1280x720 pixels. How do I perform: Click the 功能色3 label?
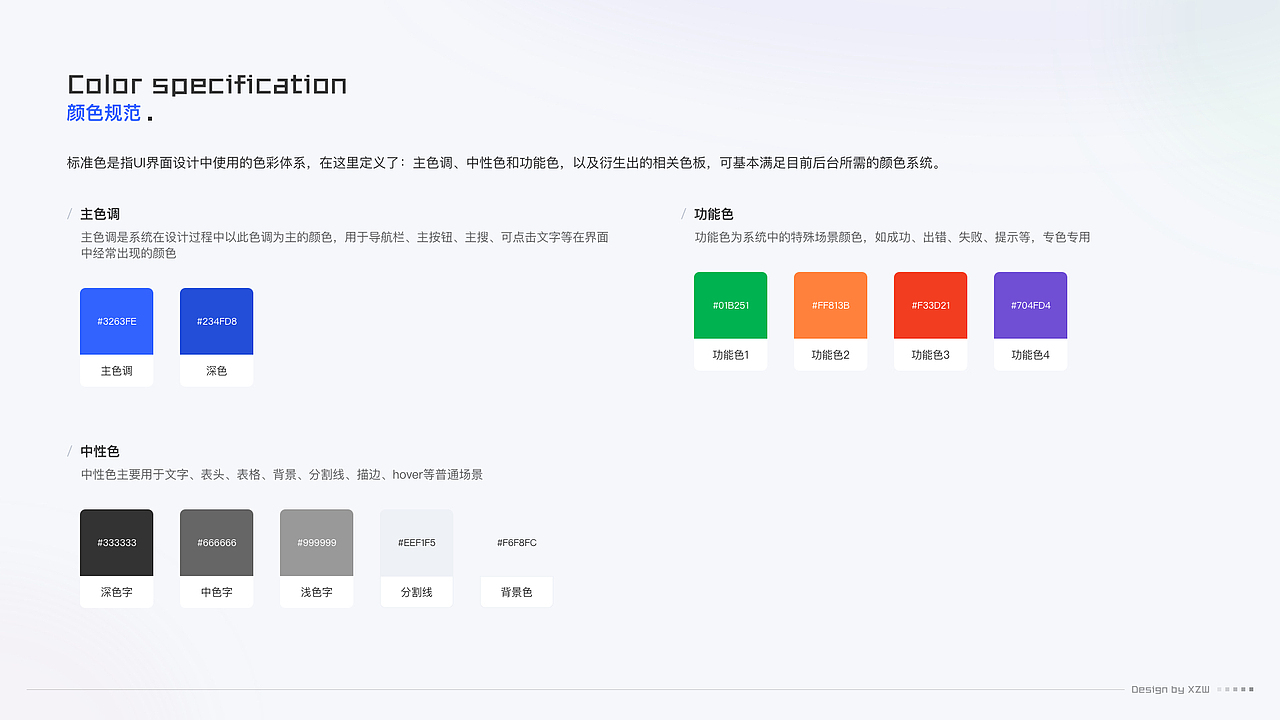pos(930,355)
